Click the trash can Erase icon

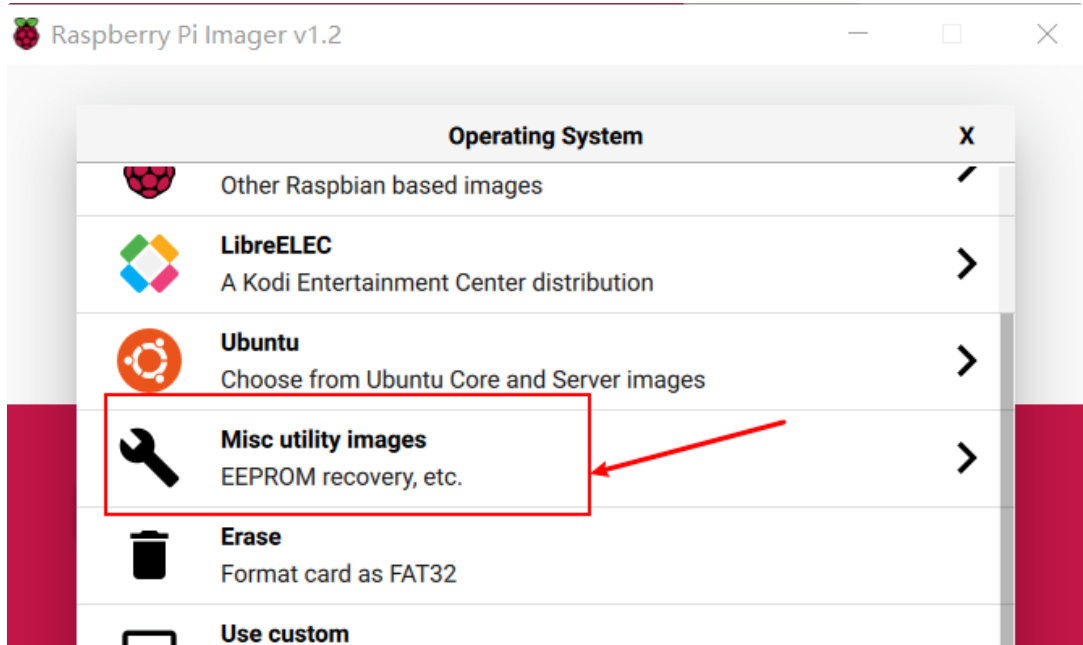149,555
